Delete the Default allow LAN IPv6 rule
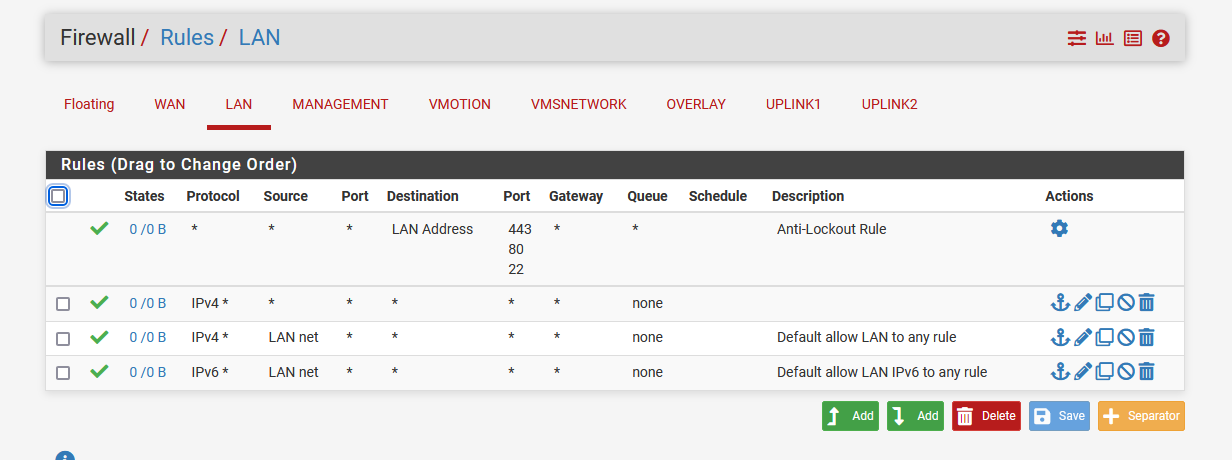 click(x=1146, y=371)
